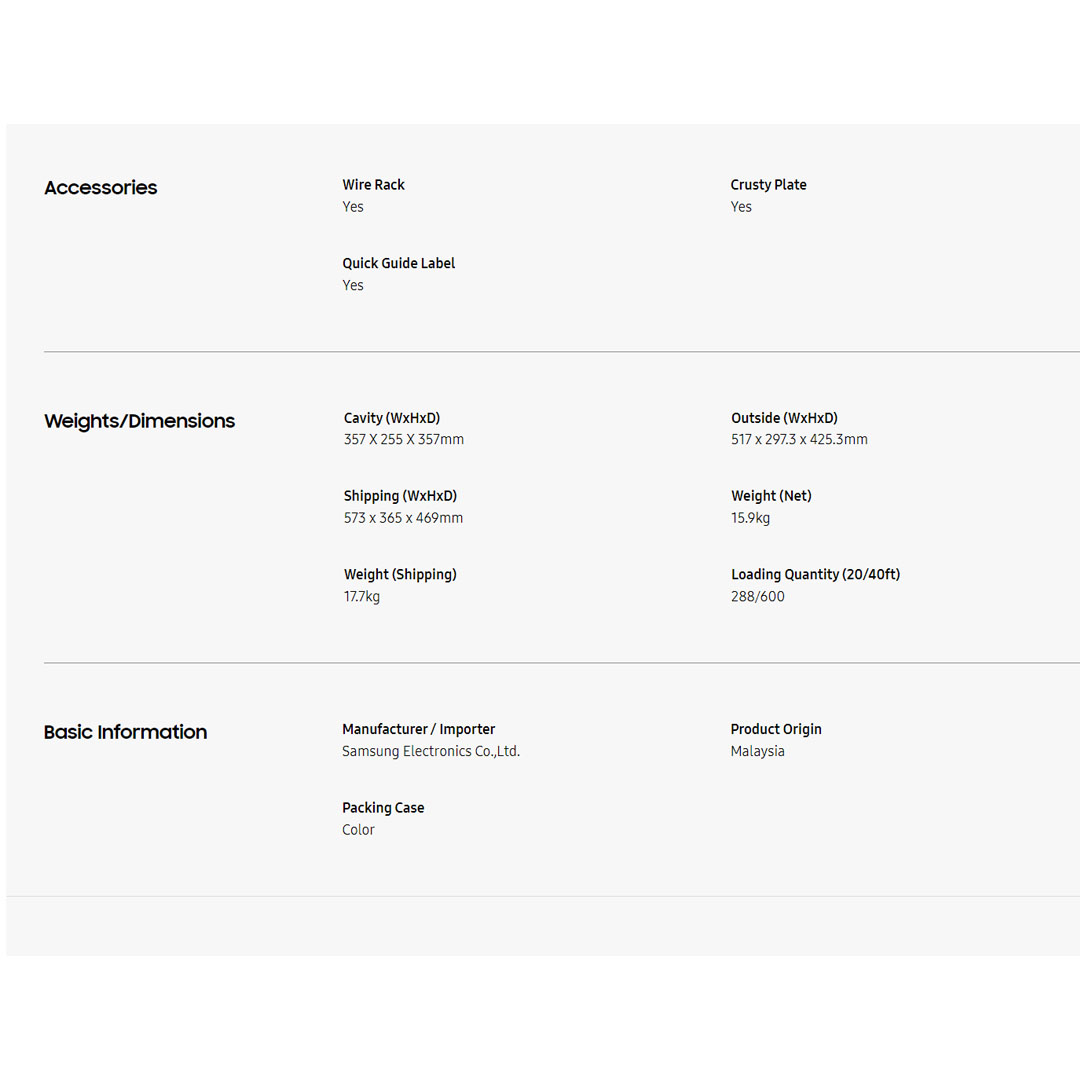Click the Quick Guide Label spec title
Image resolution: width=1080 pixels, height=1080 pixels.
click(398, 263)
